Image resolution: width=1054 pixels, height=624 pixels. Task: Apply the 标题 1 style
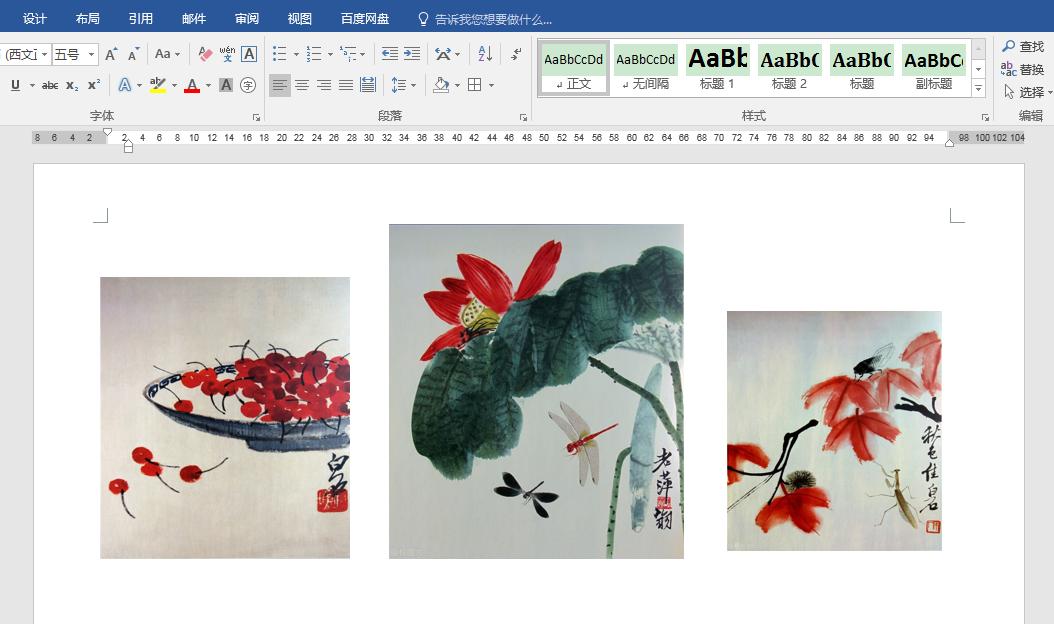717,68
